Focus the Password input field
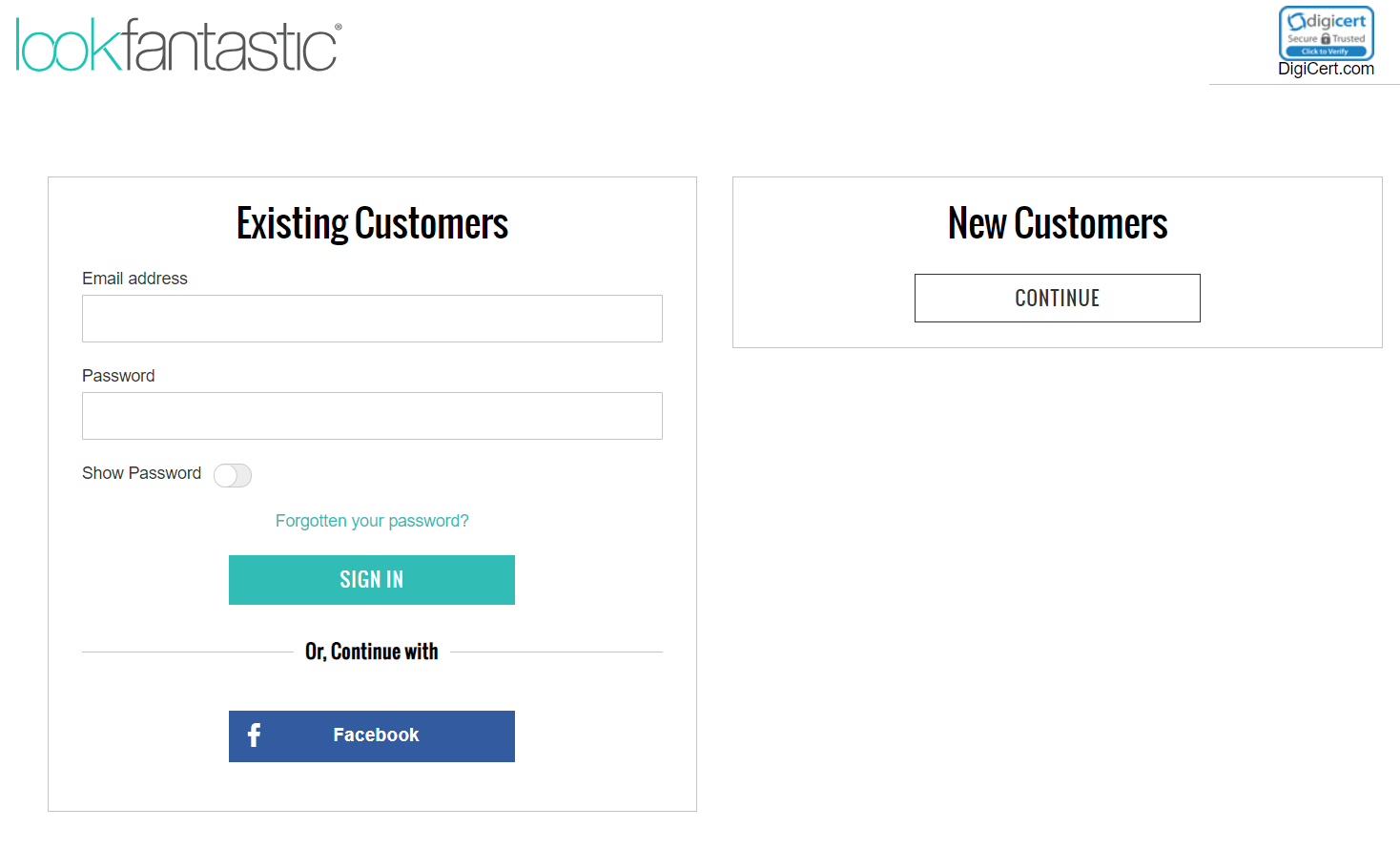Viewport: 1400px width, 849px height. [372, 416]
